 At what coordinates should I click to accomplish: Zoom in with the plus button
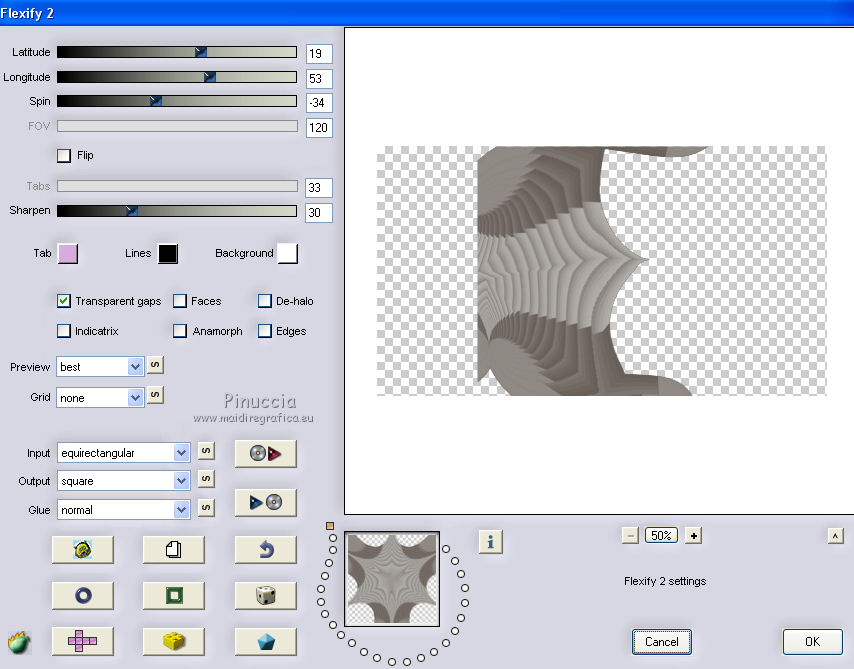click(693, 536)
